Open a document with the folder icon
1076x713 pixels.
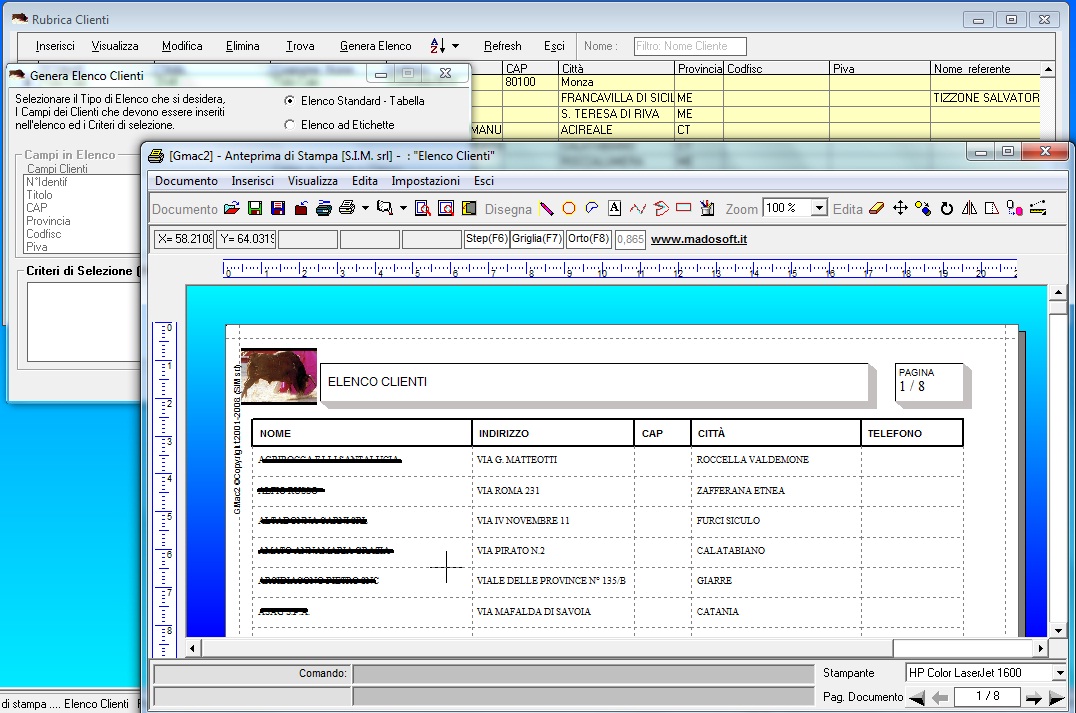[232, 209]
